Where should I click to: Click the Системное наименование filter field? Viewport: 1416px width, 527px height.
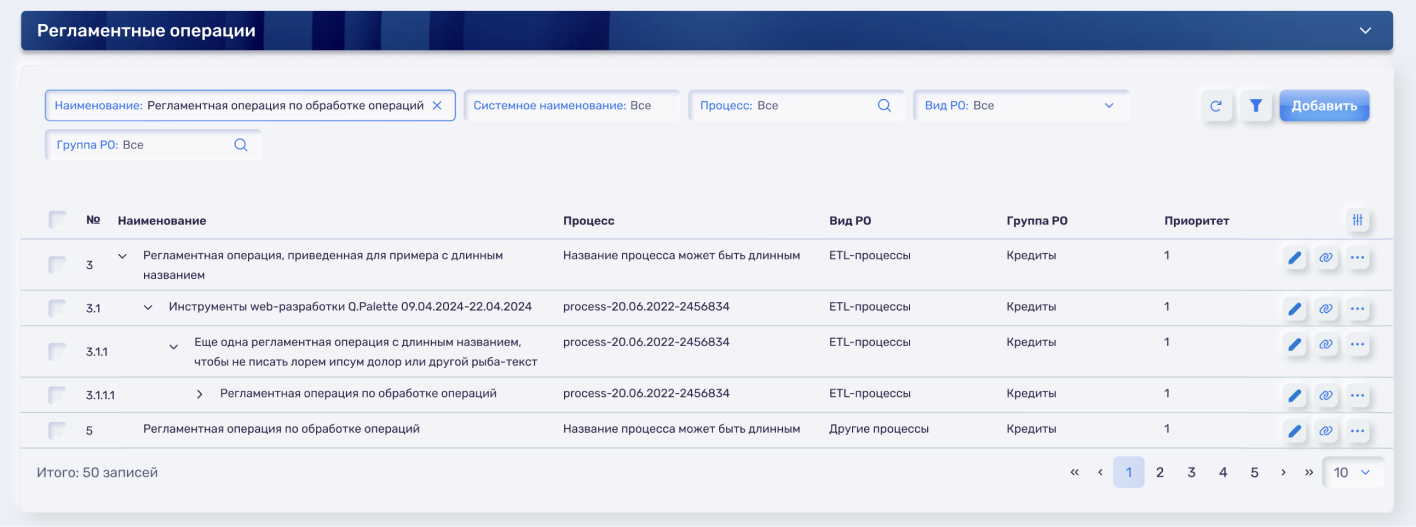[572, 106]
